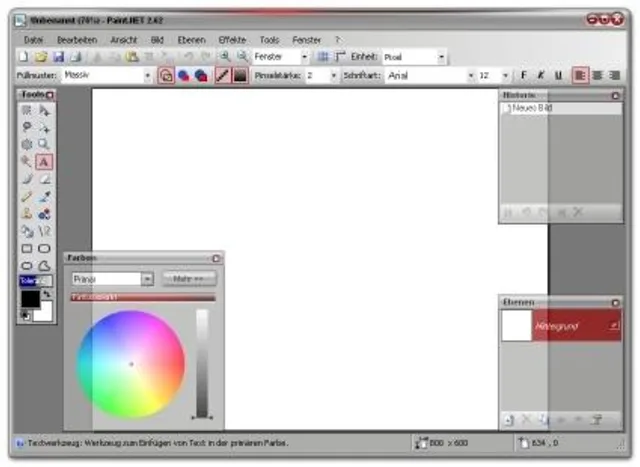The width and height of the screenshot is (640, 467).
Task: Open the Ansicht menu
Action: point(124,40)
